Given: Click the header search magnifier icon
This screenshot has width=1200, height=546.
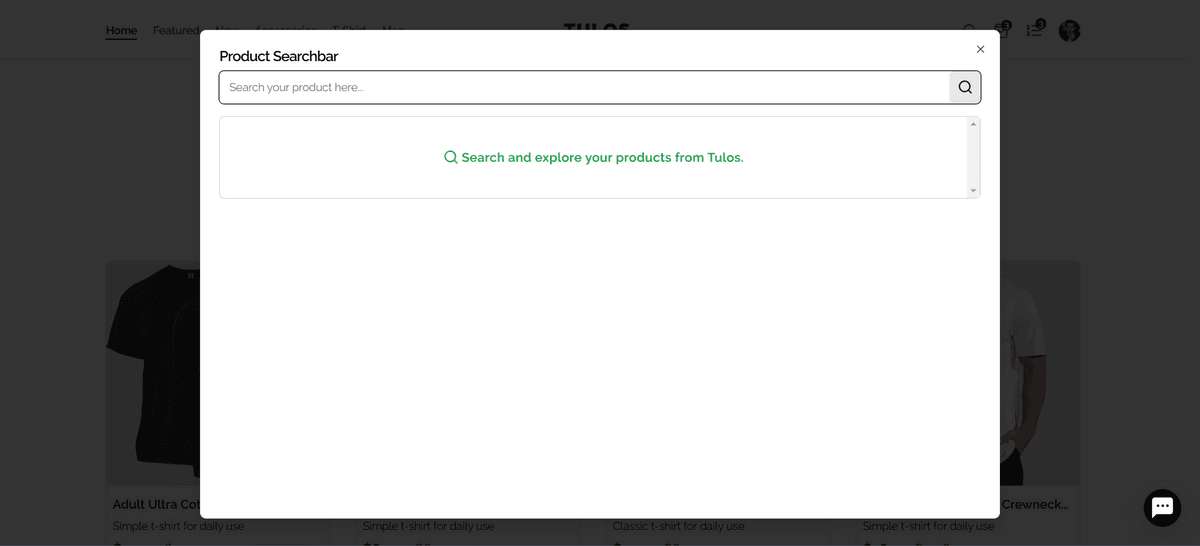Looking at the screenshot, I should [x=969, y=31].
